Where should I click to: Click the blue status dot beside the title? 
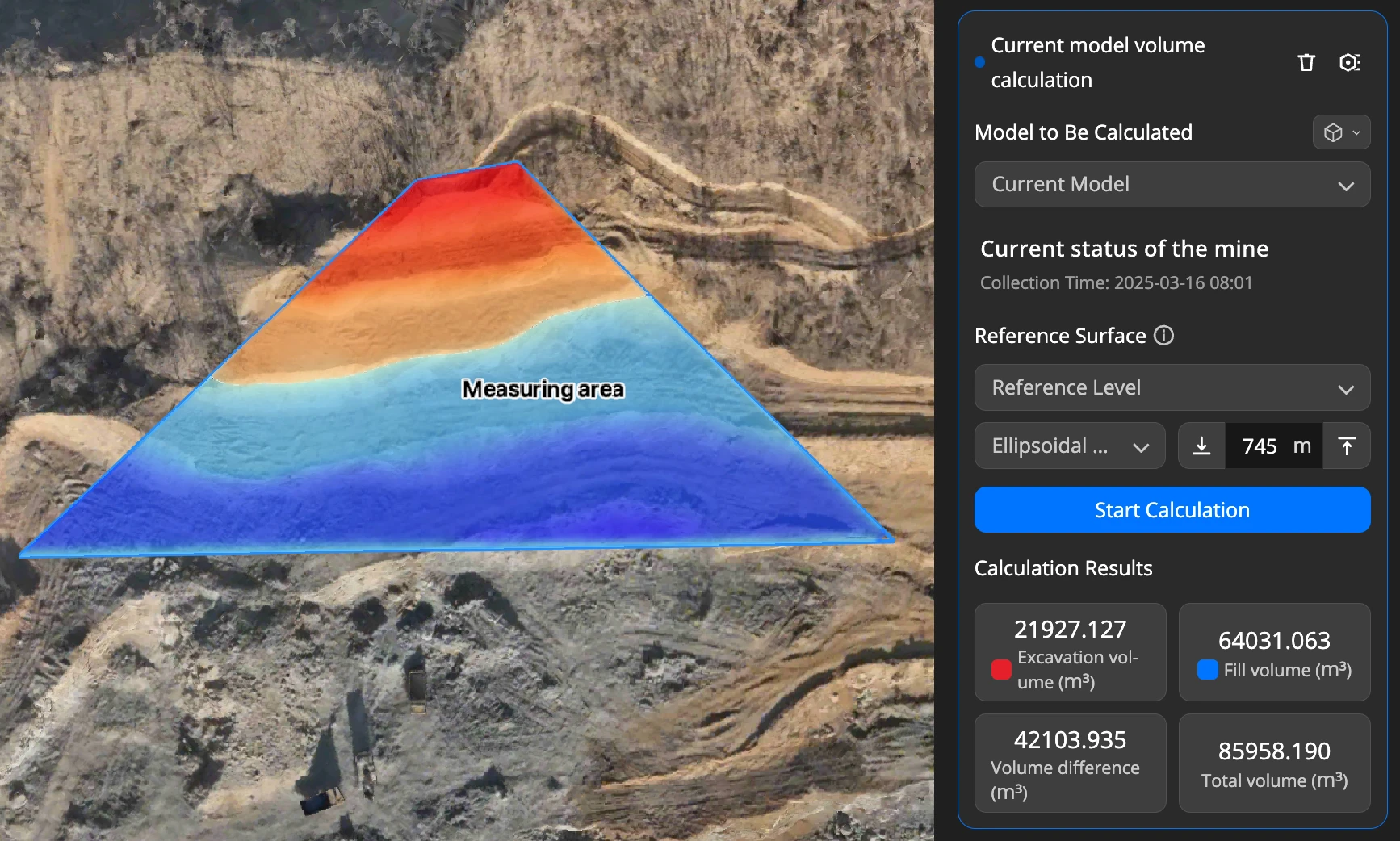click(979, 62)
